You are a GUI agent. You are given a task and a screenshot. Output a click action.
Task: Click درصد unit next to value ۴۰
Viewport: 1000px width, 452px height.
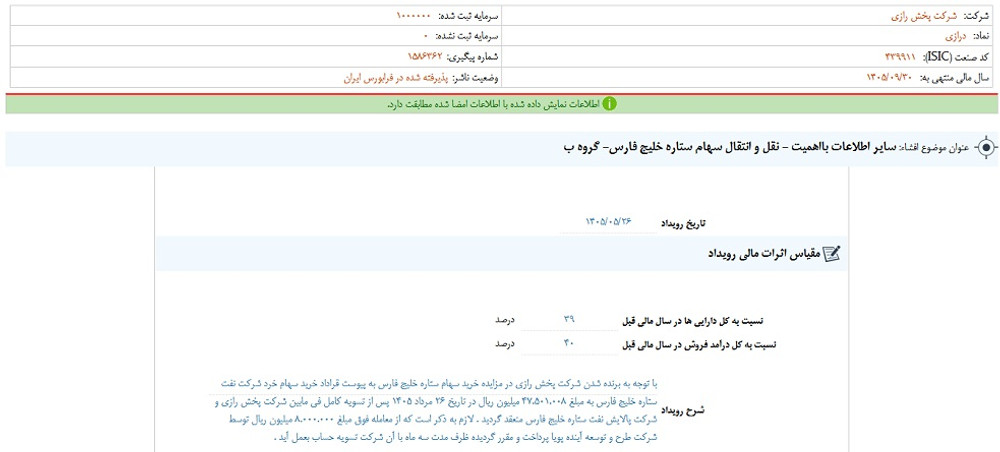coord(505,344)
